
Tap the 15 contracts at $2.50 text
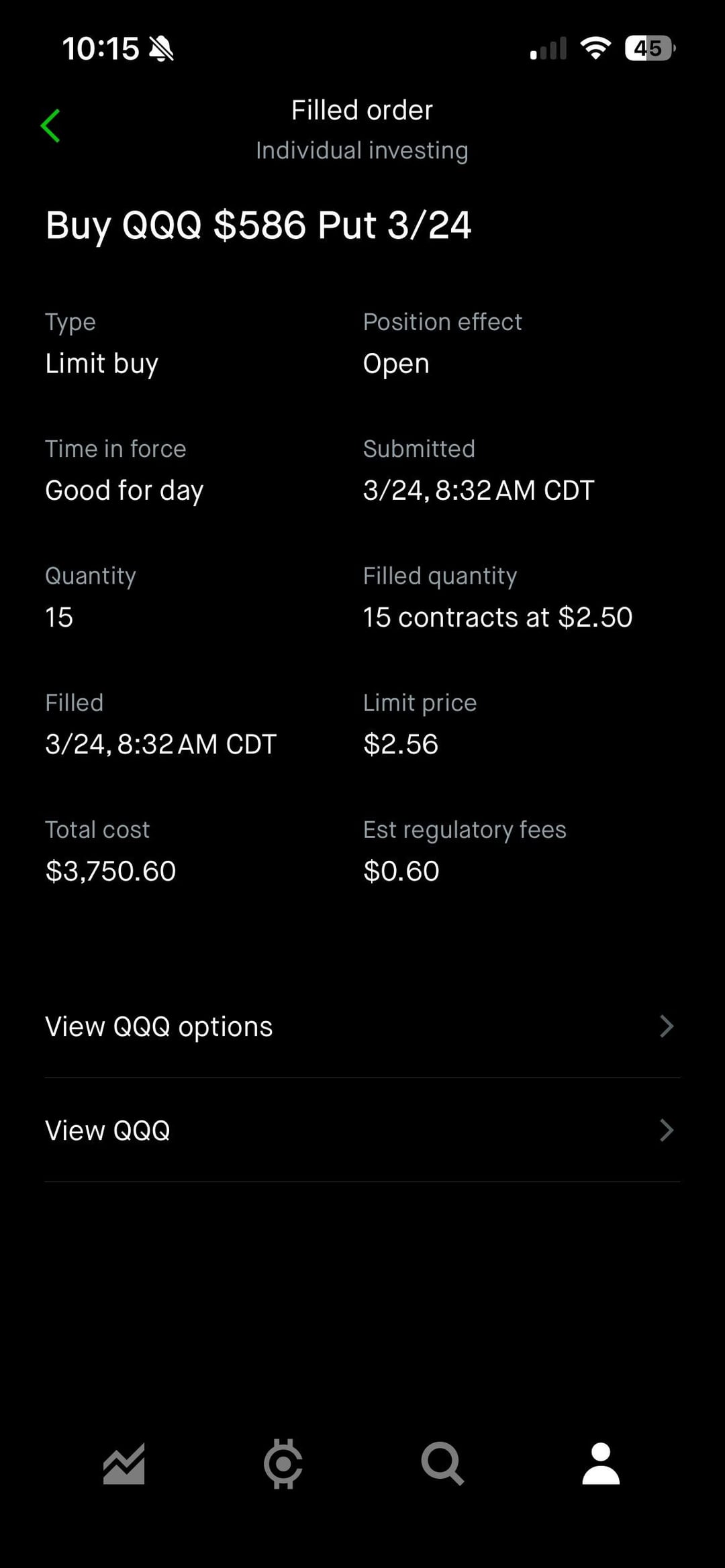pyautogui.click(x=497, y=617)
